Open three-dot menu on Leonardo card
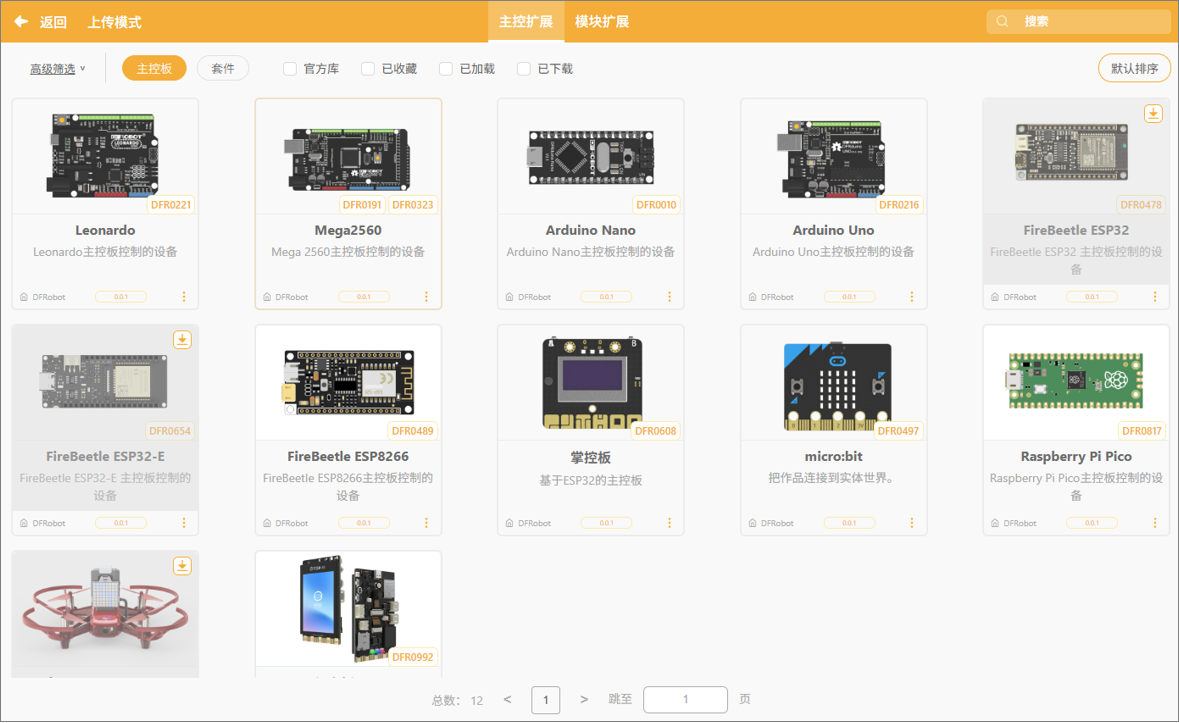This screenshot has height=723, width=1179. (184, 297)
